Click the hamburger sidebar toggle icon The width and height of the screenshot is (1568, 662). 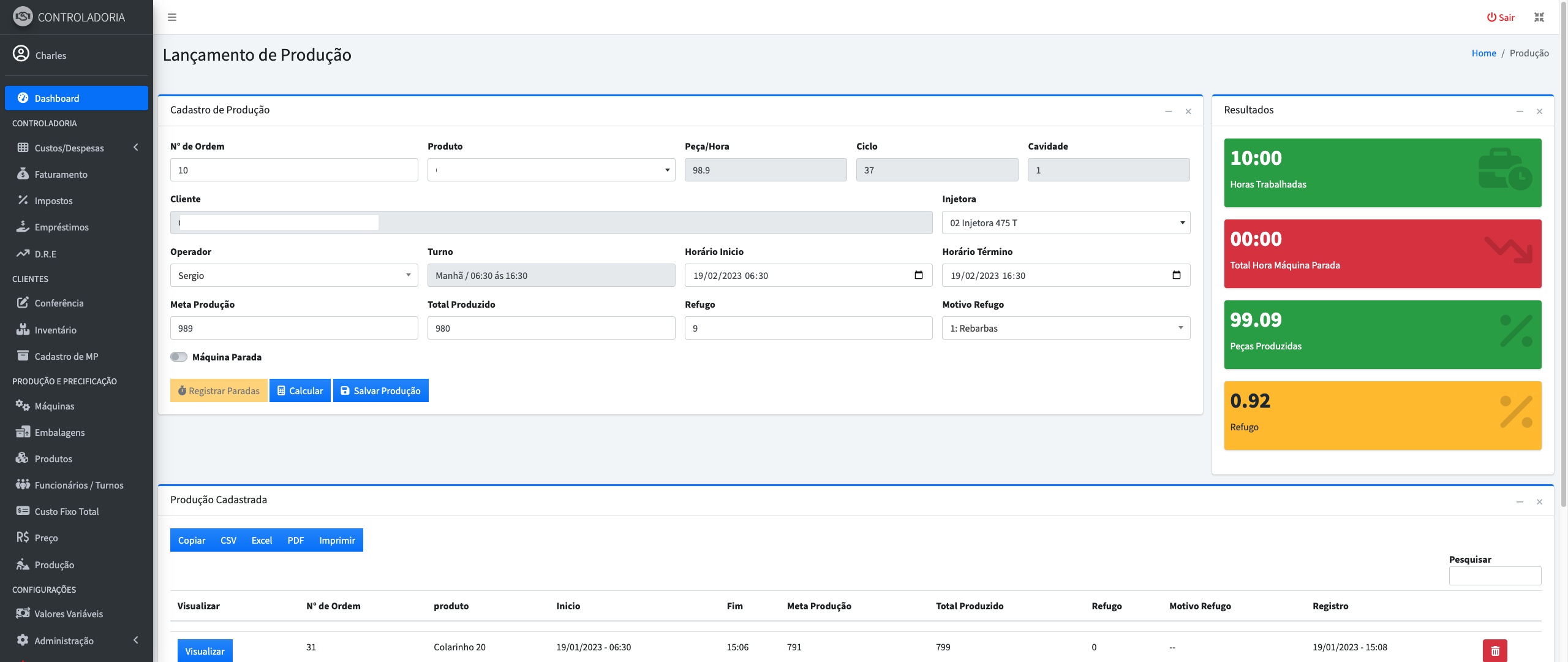172,17
